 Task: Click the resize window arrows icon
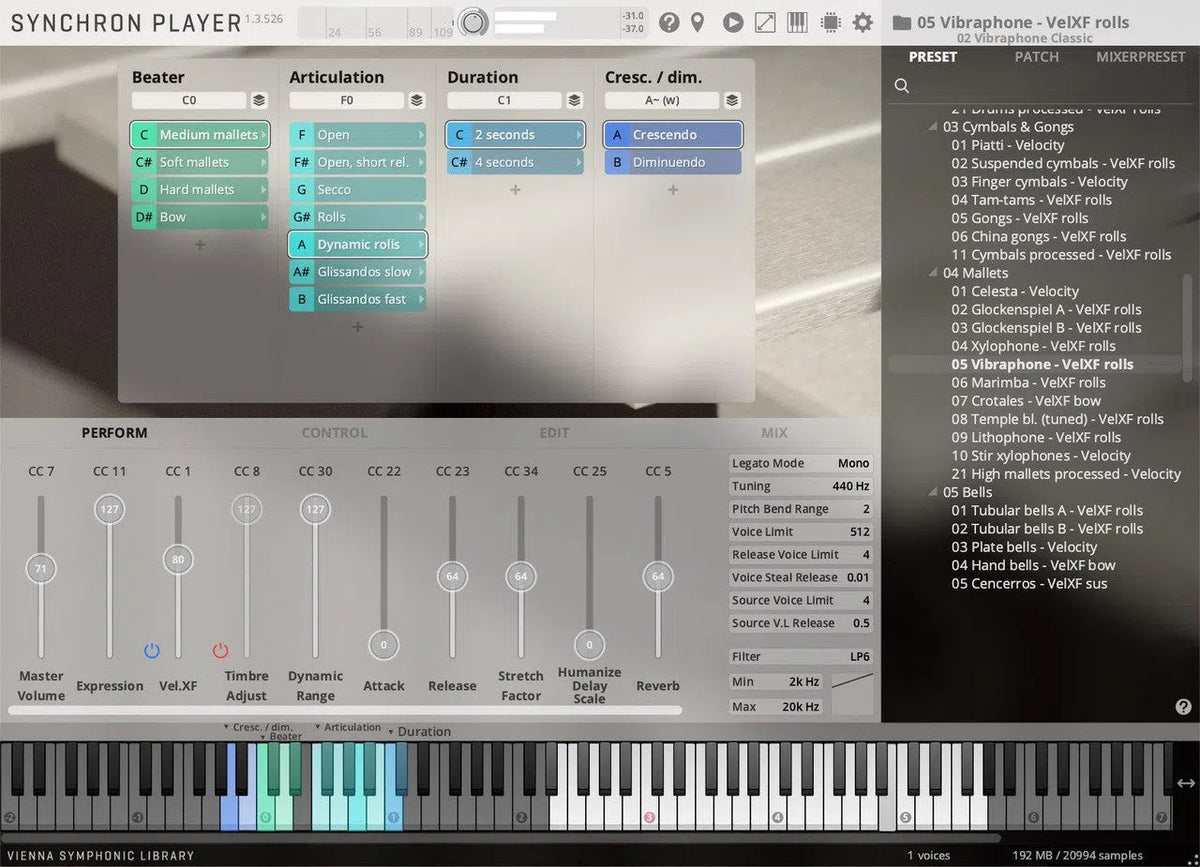[x=765, y=21]
